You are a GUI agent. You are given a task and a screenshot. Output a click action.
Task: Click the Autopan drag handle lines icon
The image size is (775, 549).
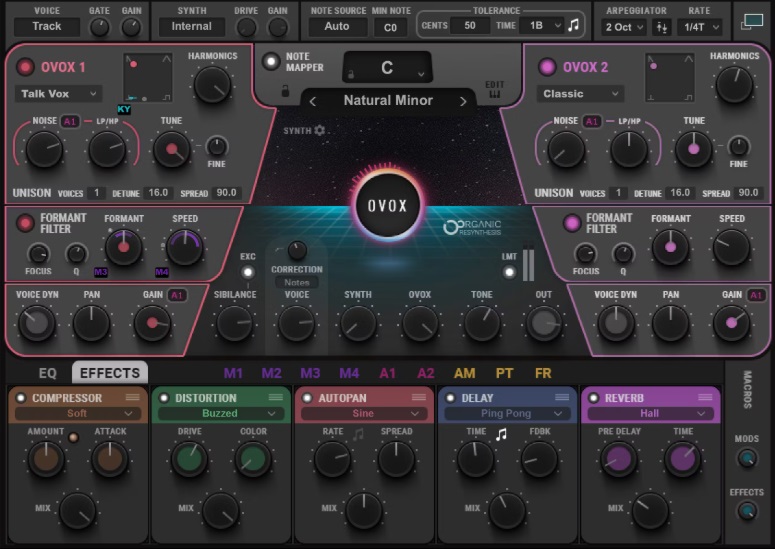tap(419, 397)
